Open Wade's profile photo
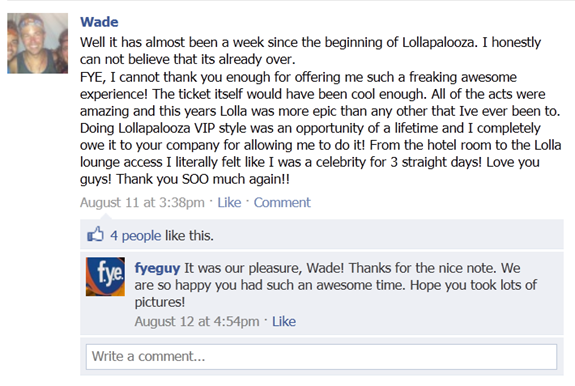The width and height of the screenshot is (575, 386). tap(37, 43)
